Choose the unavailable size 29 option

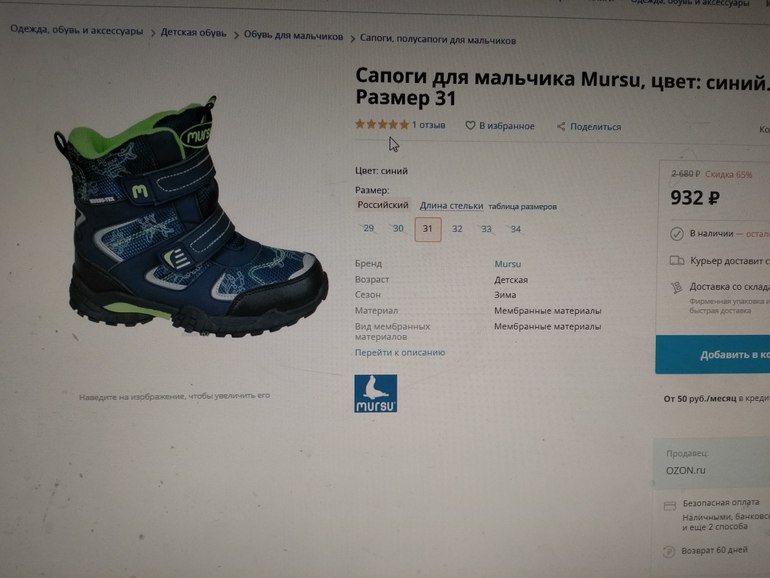[x=368, y=228]
